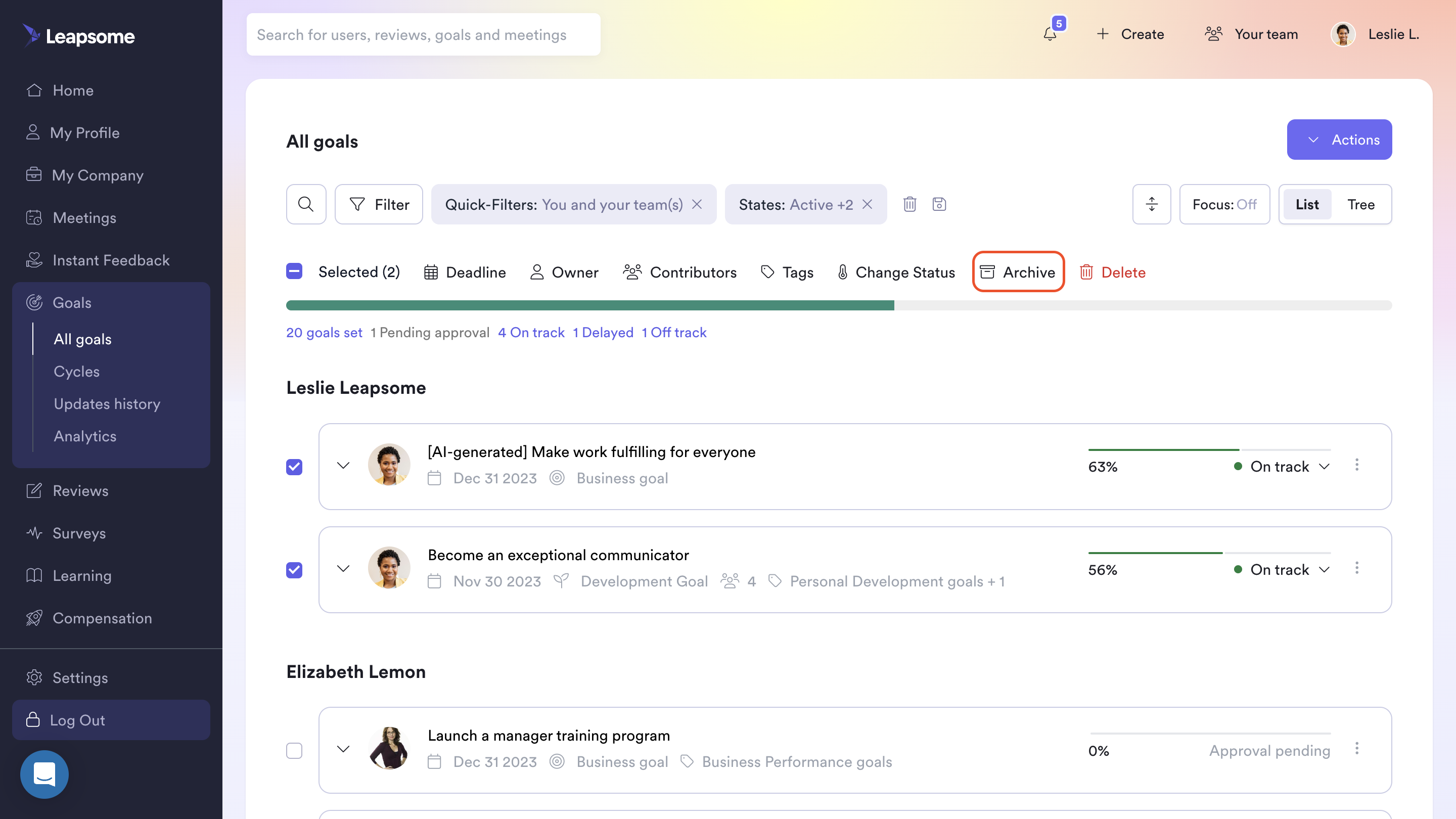Screen dimensions: 1456x819
Task: Deselect all goals via the Selected checkbox
Action: 294,272
